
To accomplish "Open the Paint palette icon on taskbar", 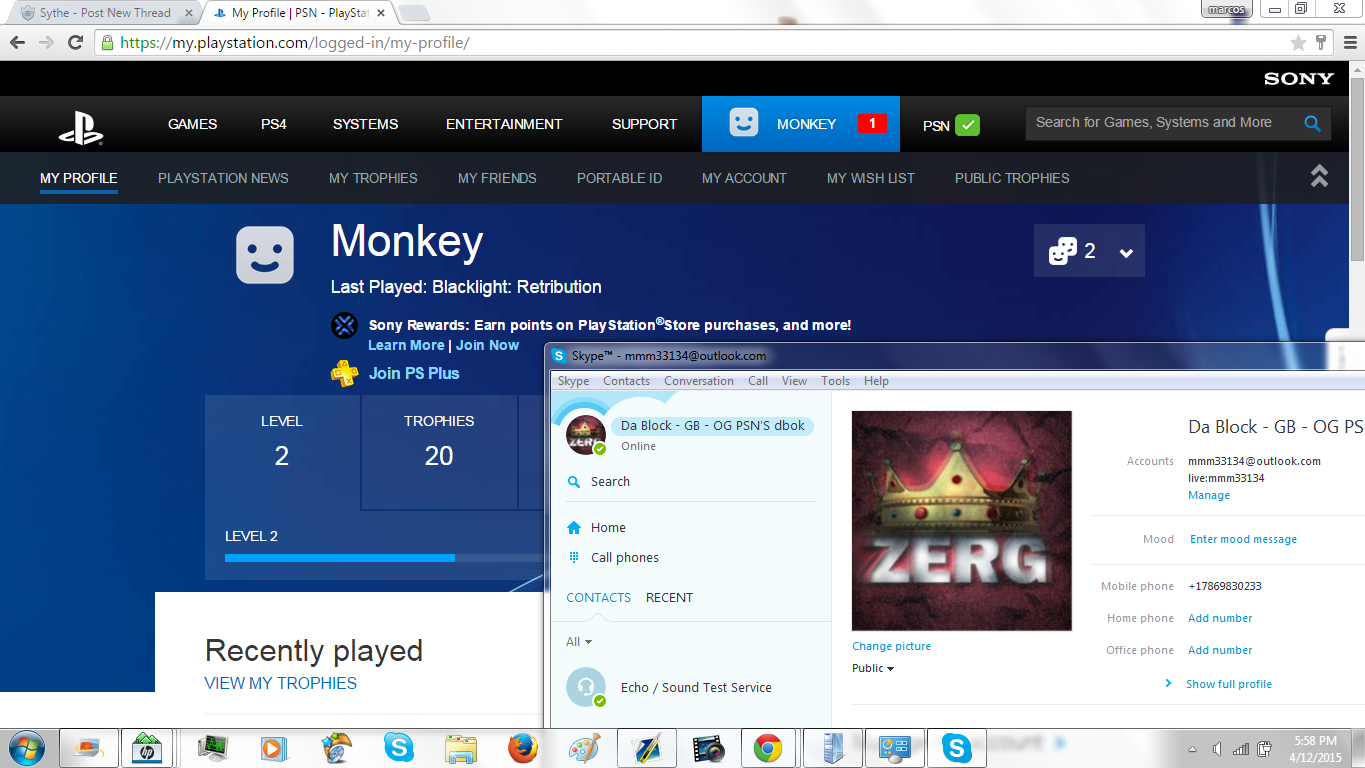I will tap(583, 748).
